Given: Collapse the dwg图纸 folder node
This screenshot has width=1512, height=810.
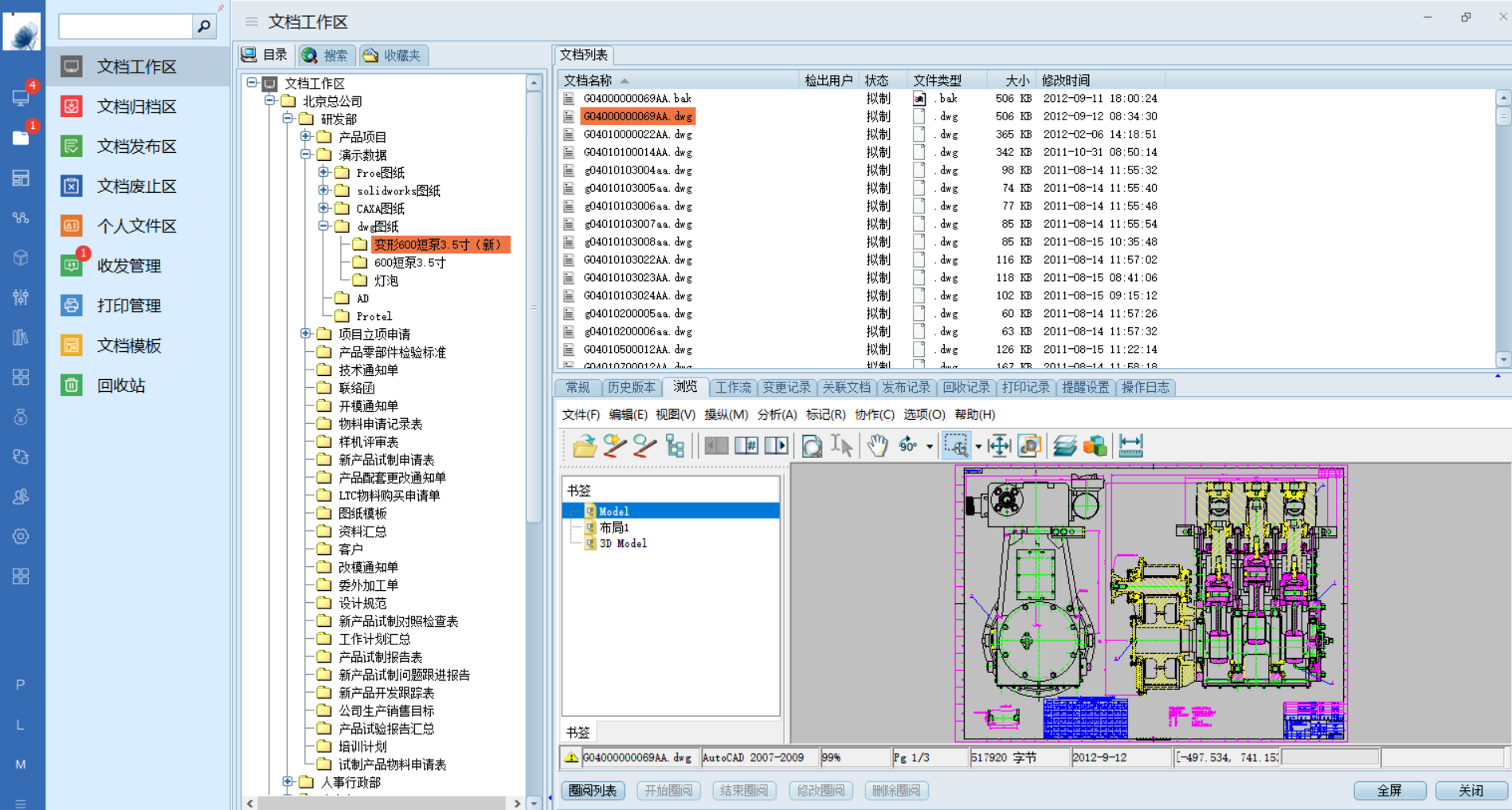Looking at the screenshot, I should 323,226.
